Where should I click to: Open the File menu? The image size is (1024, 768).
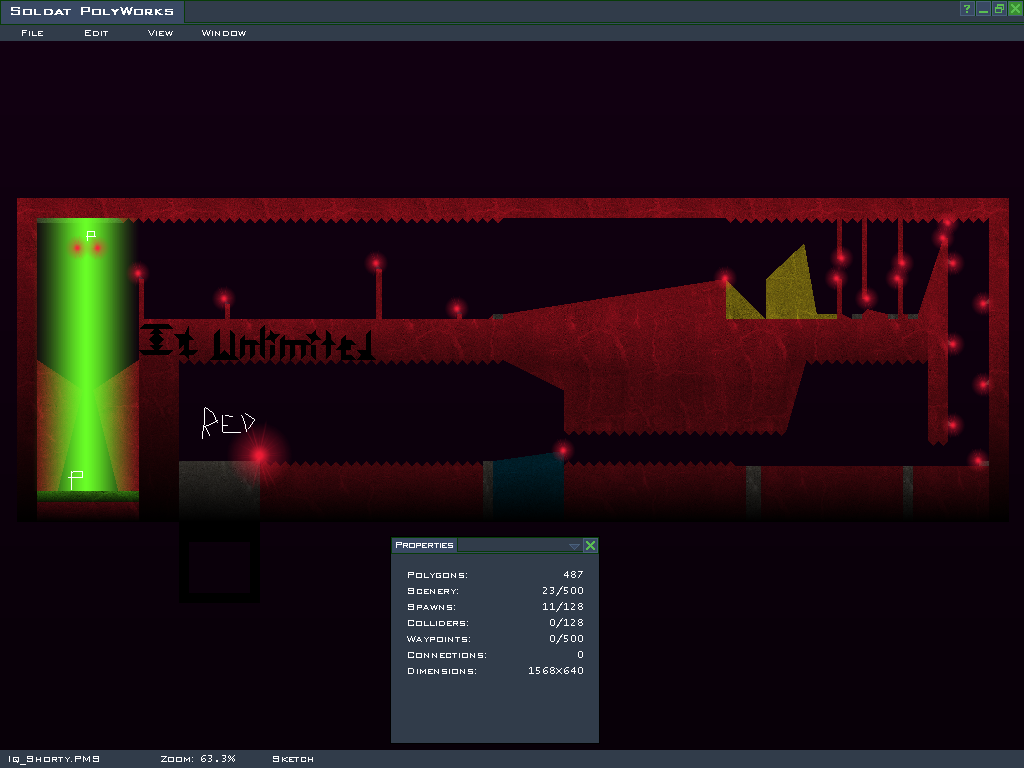[32, 33]
